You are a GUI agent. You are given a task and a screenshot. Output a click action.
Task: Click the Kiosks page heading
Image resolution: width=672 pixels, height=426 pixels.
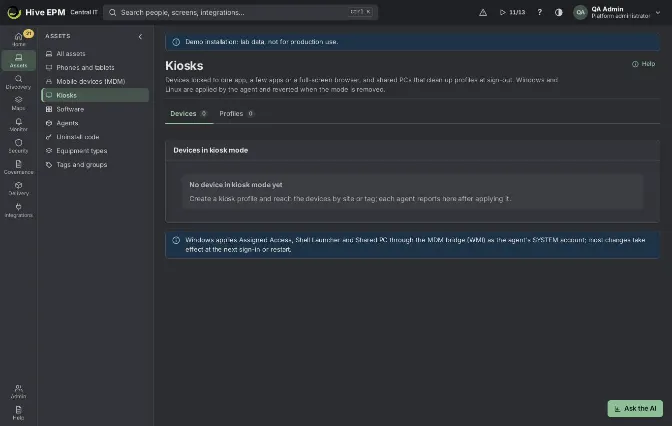[x=184, y=66]
